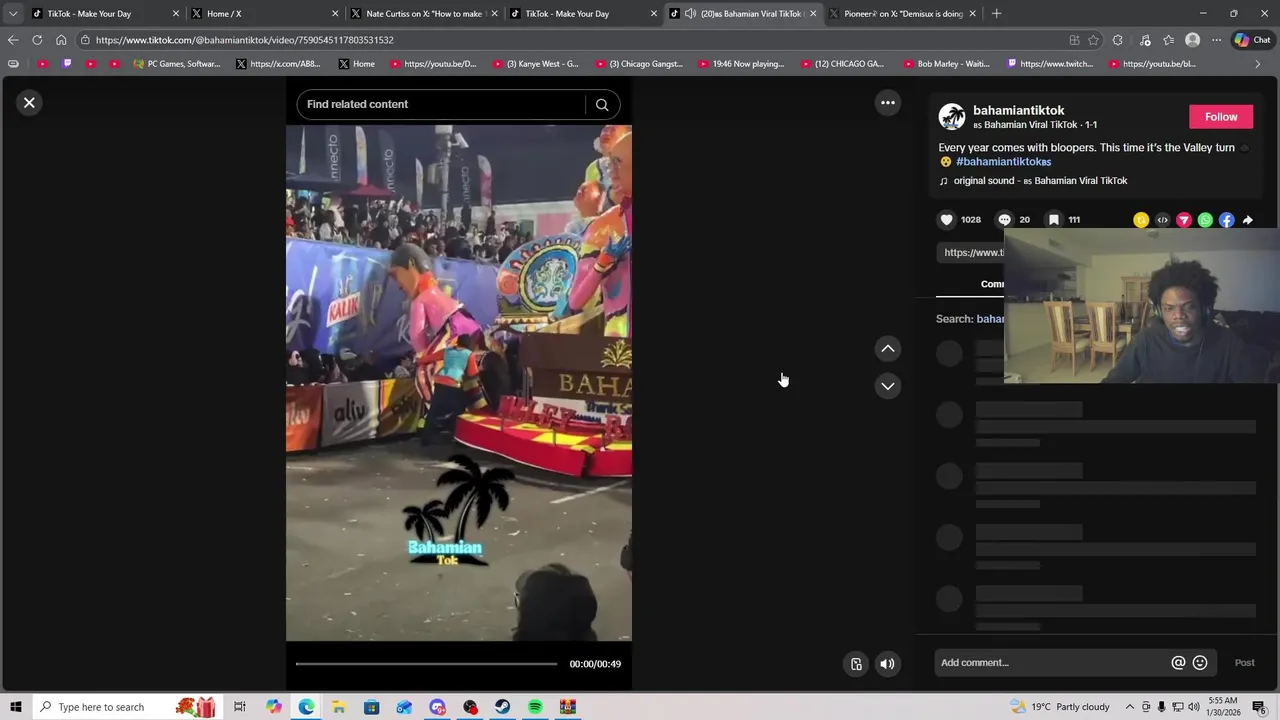The image size is (1280, 720).
Task: Open the #bahamiantiktok hashtag
Action: coord(1003,162)
